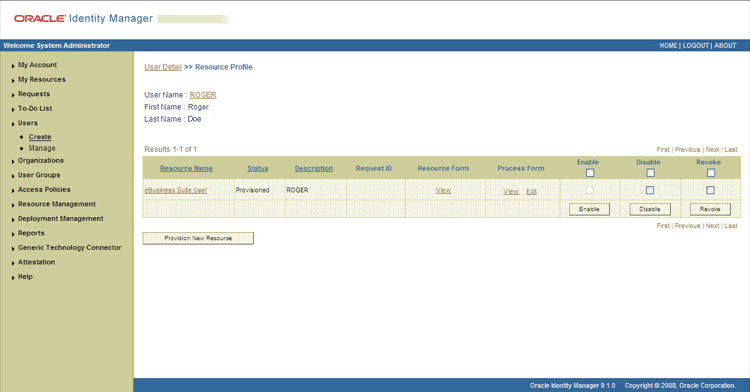Open Help menu item in sidebar

(25, 276)
